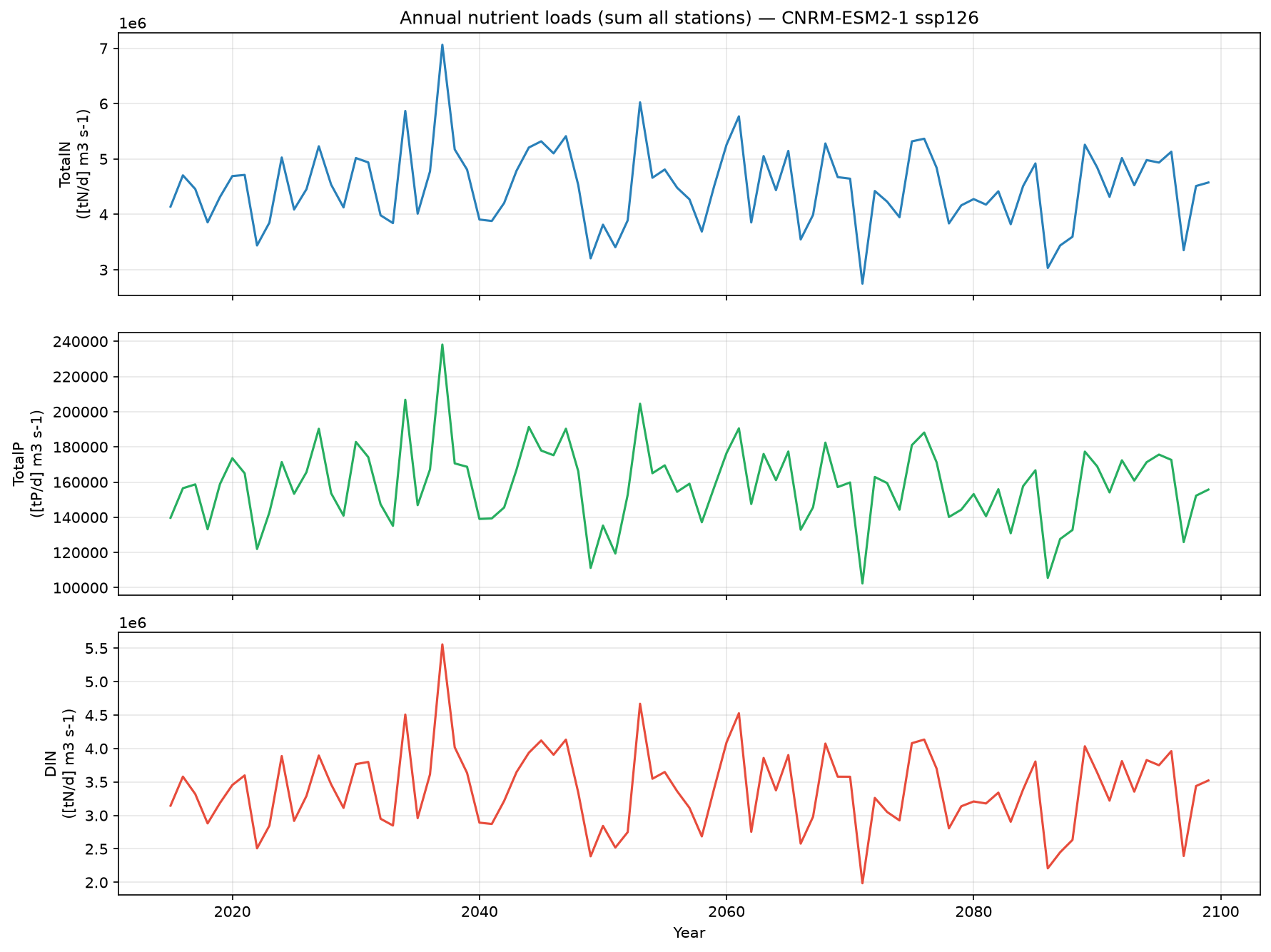This screenshot has width=1271, height=952.
Task: Click the 2040 x-axis tick label
Action: (x=479, y=911)
